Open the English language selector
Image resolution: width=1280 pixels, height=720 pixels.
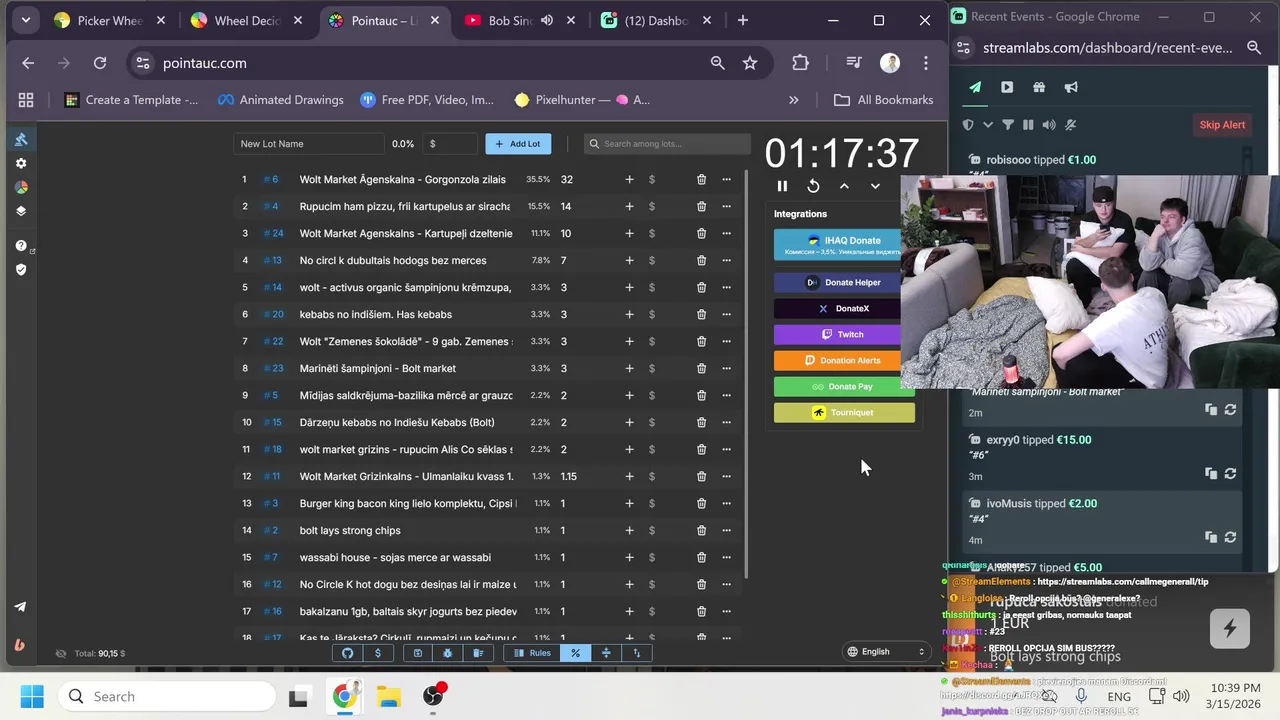[886, 652]
